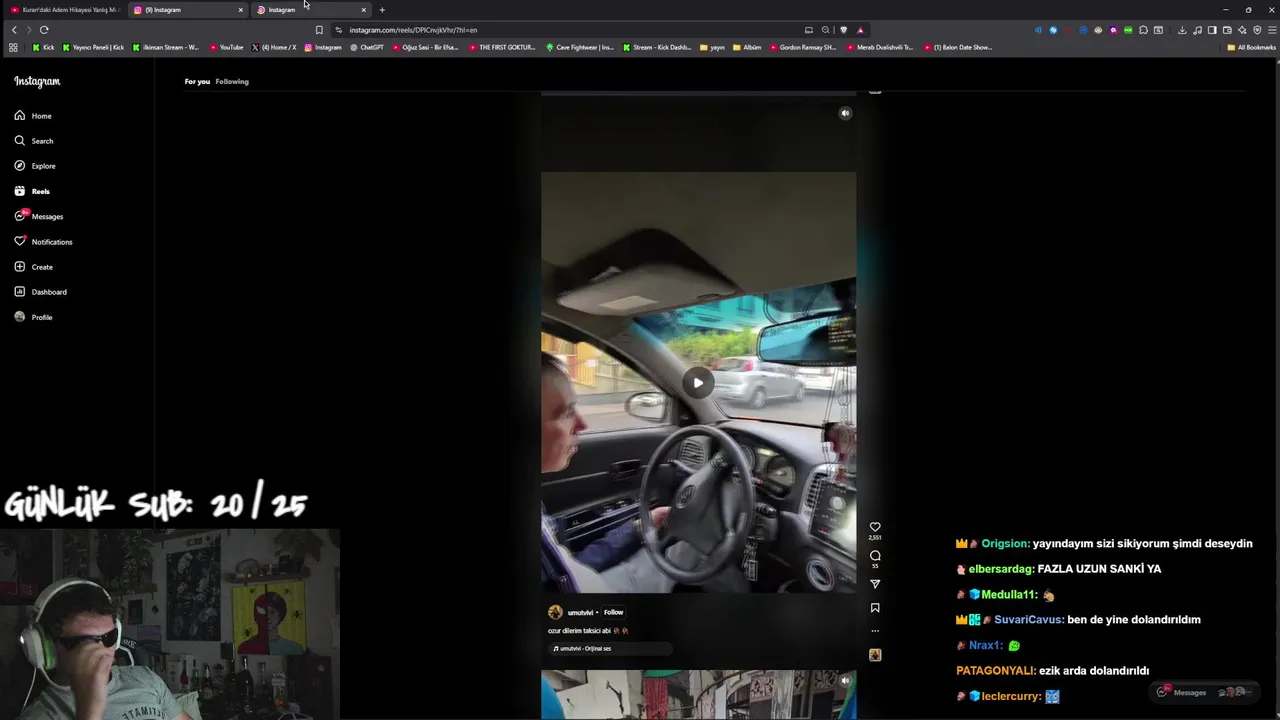Open Search in Instagram sidebar
Image resolution: width=1280 pixels, height=720 pixels.
(x=33, y=141)
